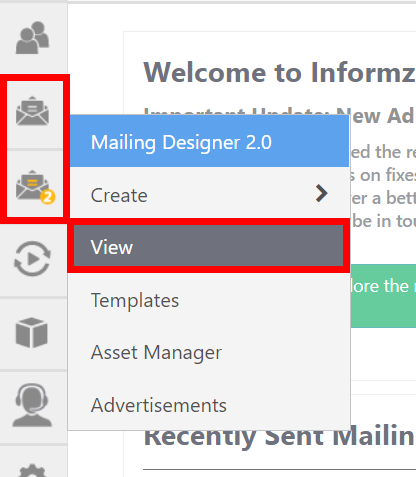This screenshot has width=416, height=477.
Task: Click the Recently Sent Mailings heading
Action: tap(279, 438)
